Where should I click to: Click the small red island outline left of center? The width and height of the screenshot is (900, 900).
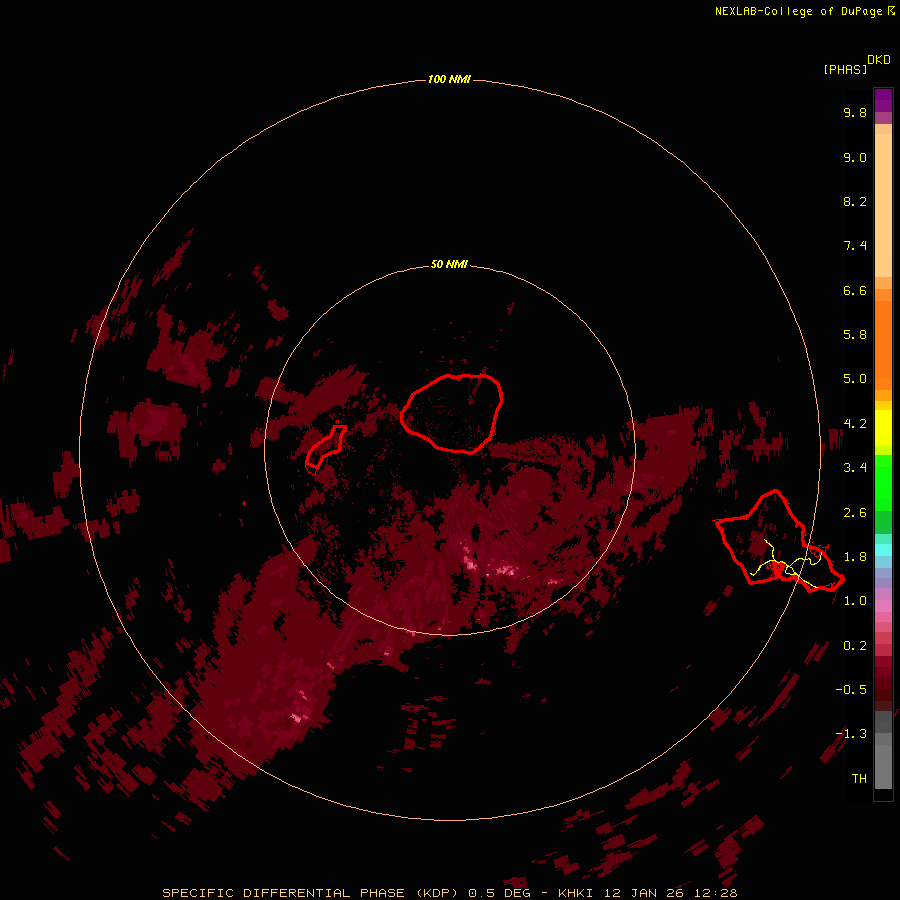325,447
